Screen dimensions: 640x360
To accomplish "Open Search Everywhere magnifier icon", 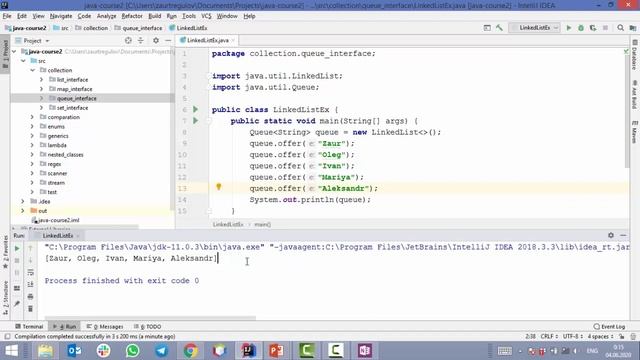I will coord(620,28).
